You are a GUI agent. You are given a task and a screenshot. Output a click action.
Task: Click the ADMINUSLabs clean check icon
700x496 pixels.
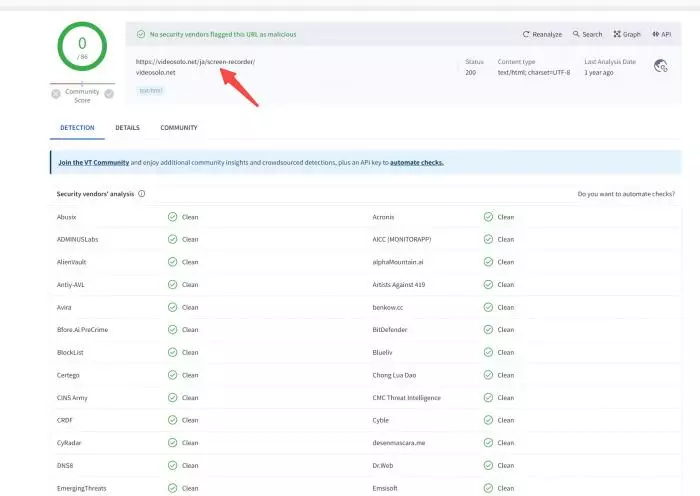(x=172, y=239)
